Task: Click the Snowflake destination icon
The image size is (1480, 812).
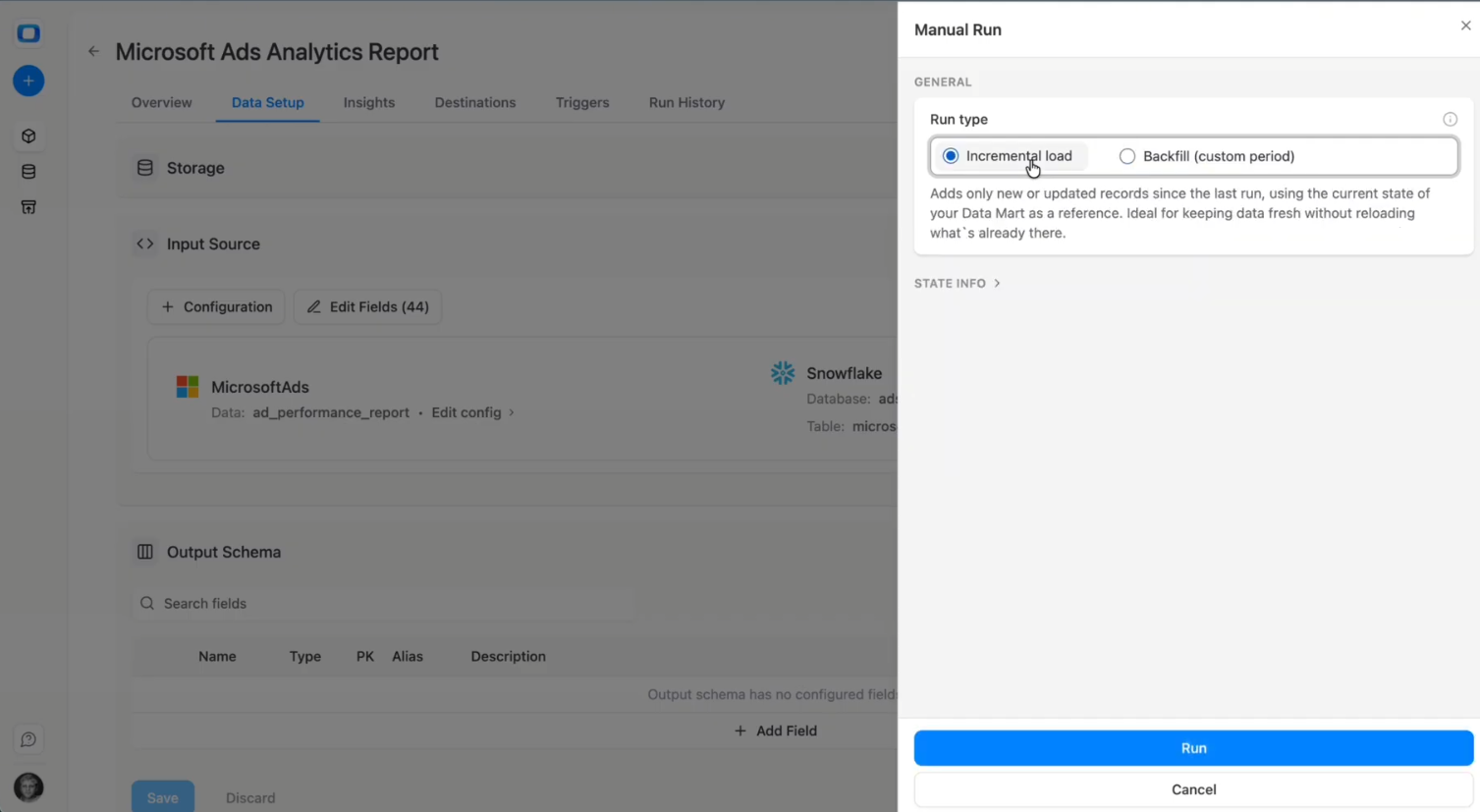Action: click(782, 373)
